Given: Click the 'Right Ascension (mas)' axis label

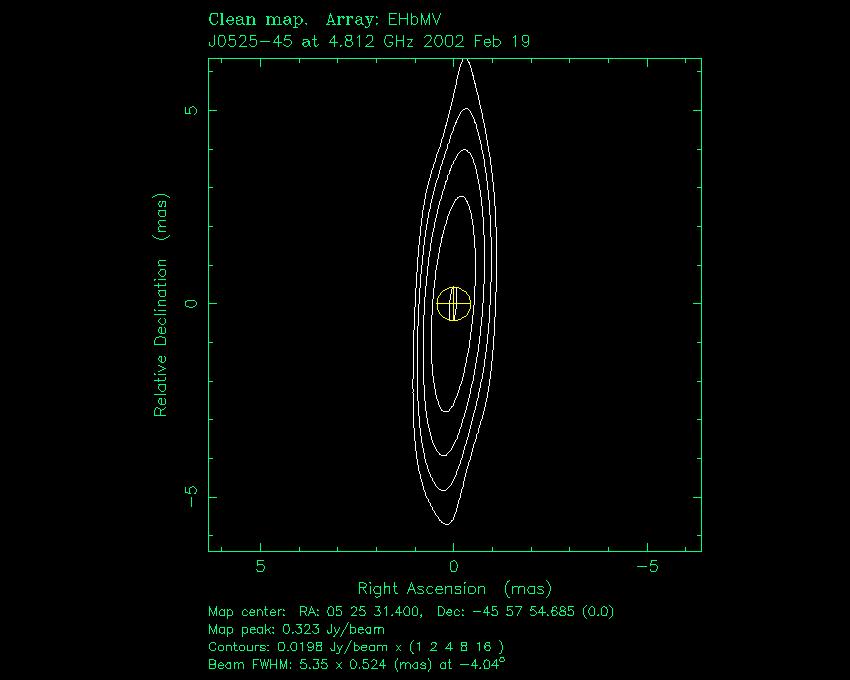Looking at the screenshot, I should (x=454, y=588).
